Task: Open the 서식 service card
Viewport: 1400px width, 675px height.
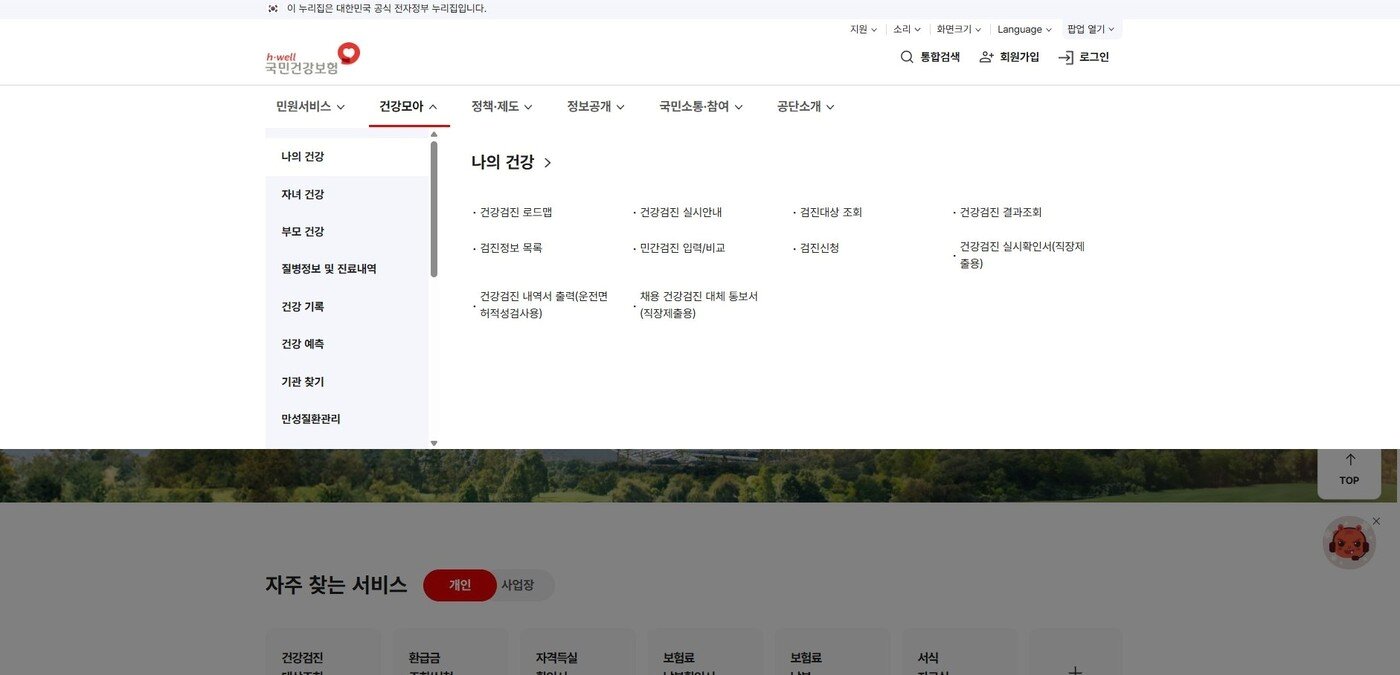Action: pos(960,652)
